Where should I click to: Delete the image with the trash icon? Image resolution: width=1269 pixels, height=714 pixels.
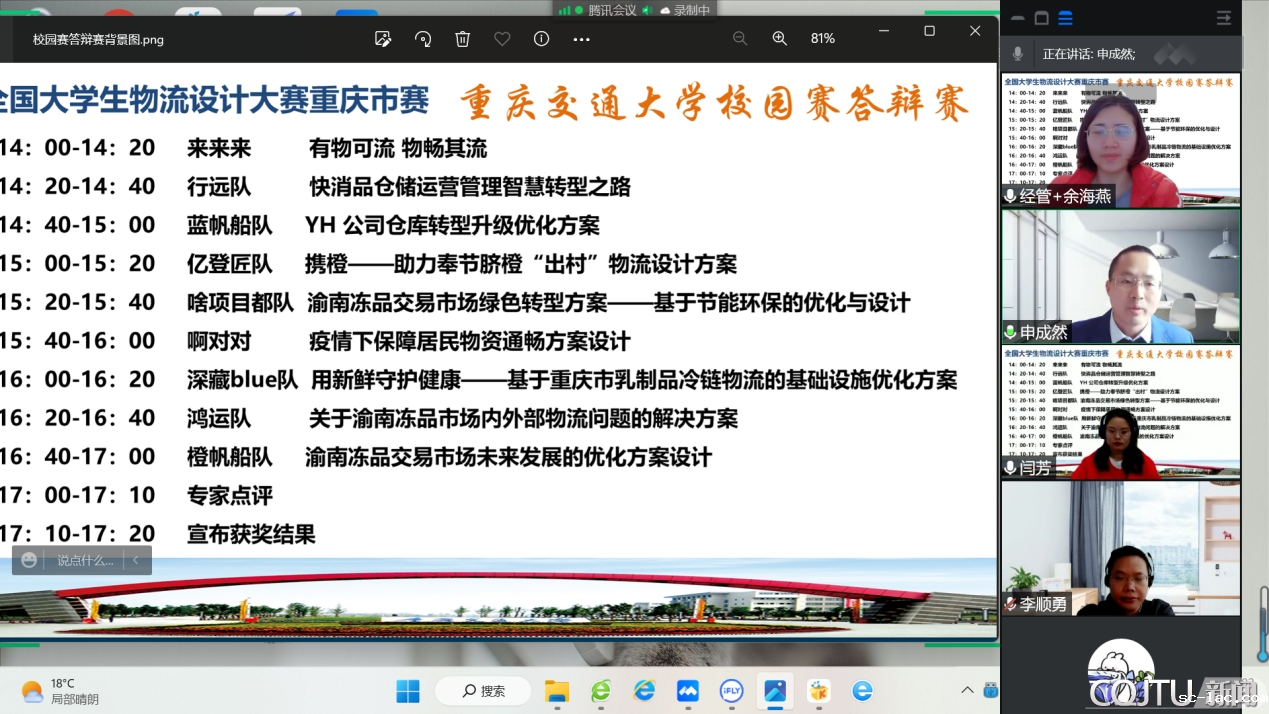(462, 39)
